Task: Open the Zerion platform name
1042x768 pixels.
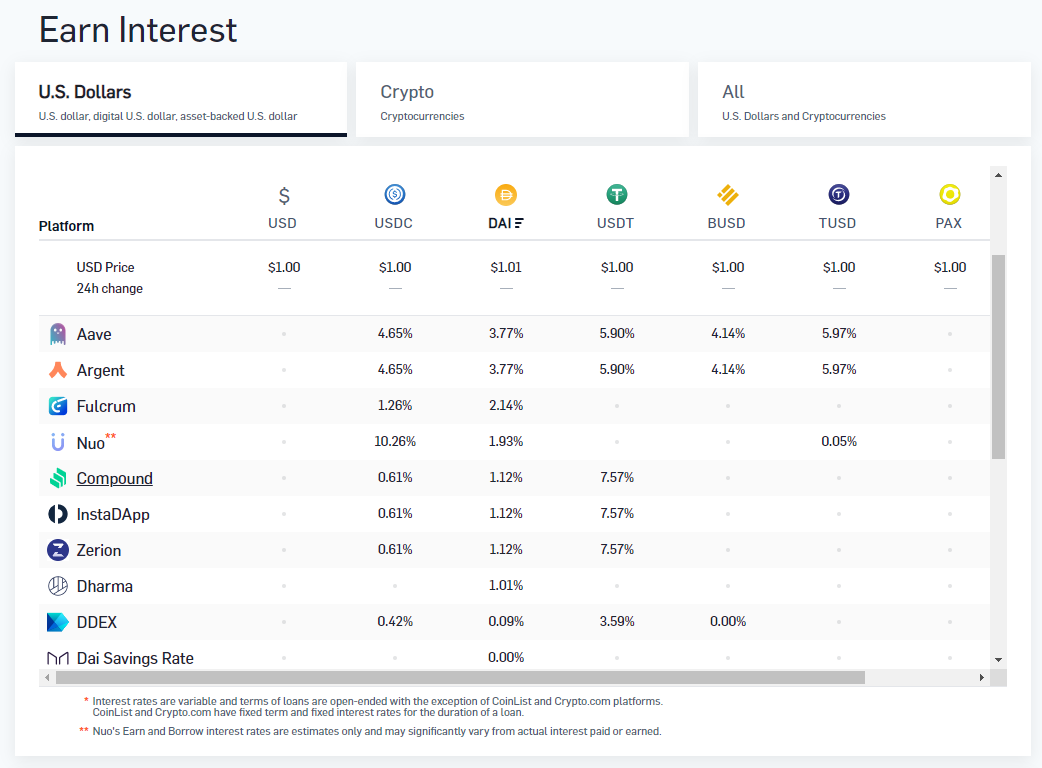Action: [x=99, y=550]
